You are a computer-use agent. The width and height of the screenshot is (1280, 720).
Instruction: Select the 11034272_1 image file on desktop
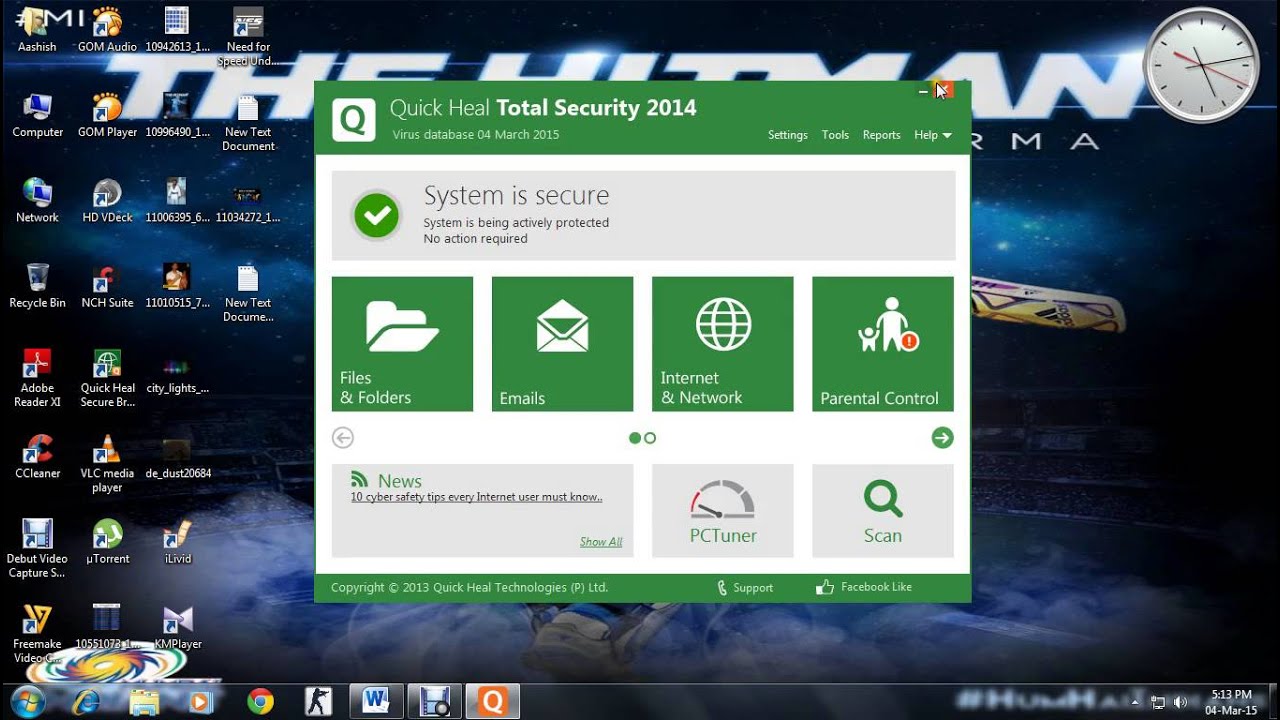point(248,200)
